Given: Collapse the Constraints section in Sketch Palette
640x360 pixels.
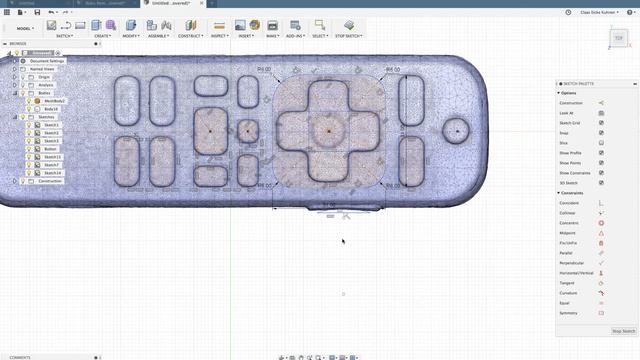Looking at the screenshot, I should [559, 193].
